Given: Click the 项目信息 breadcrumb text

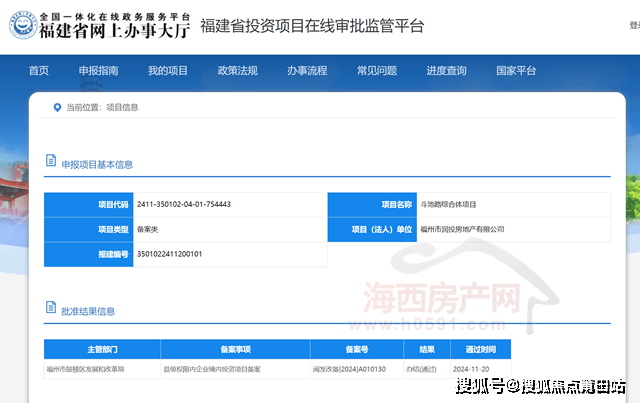Looking at the screenshot, I should pos(123,107).
